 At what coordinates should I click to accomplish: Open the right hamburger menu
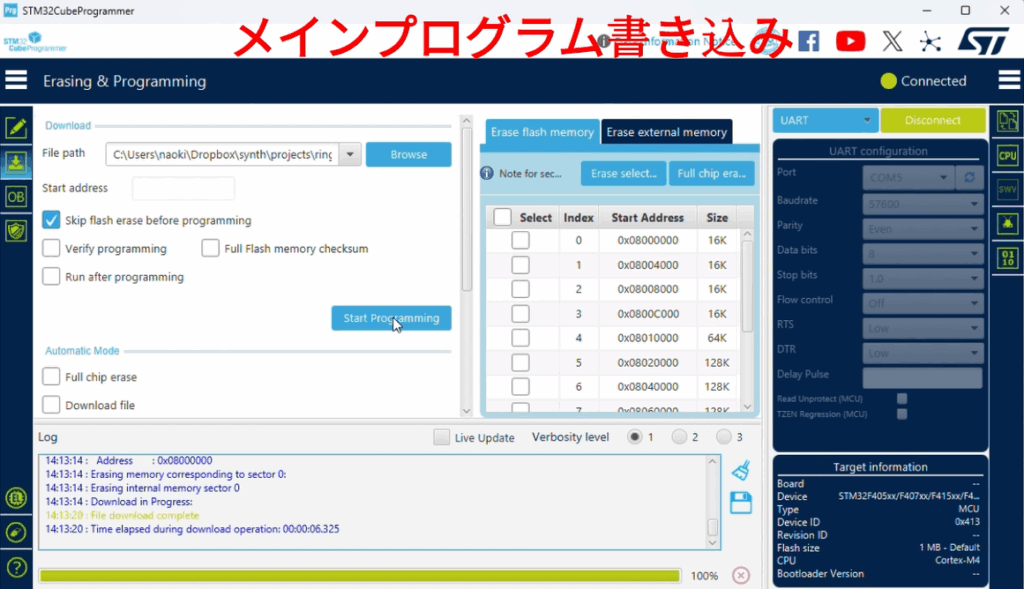coord(1009,80)
